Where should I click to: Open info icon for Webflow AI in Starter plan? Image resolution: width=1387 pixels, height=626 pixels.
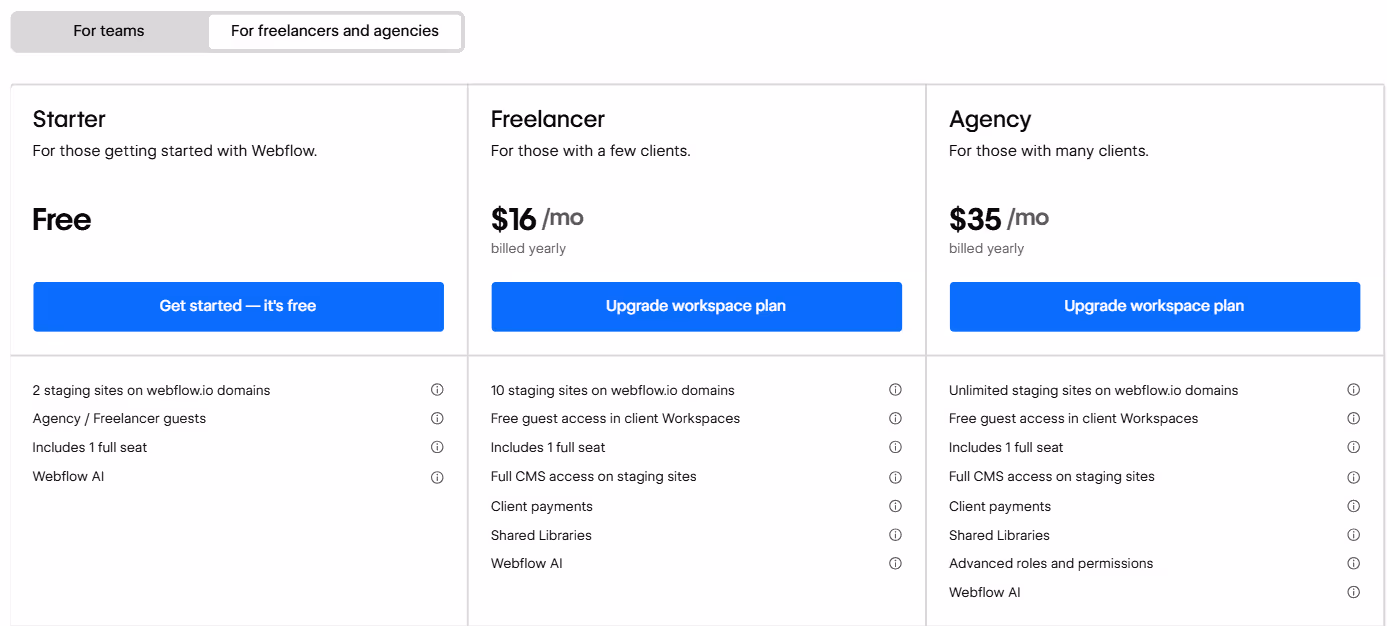click(437, 477)
